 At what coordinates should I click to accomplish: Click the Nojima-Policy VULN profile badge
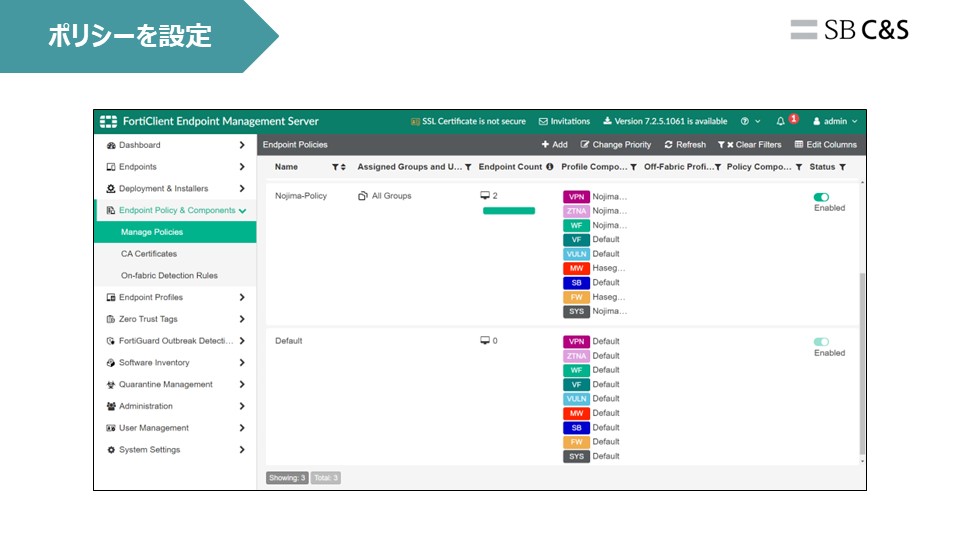click(576, 253)
